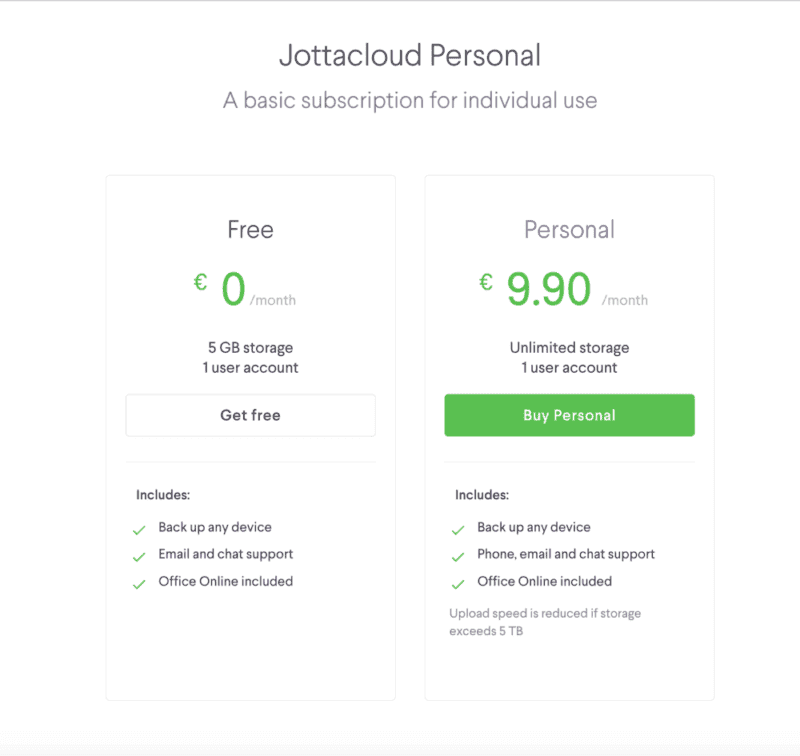The width and height of the screenshot is (800, 756).
Task: Click the Get free button
Action: pos(250,415)
